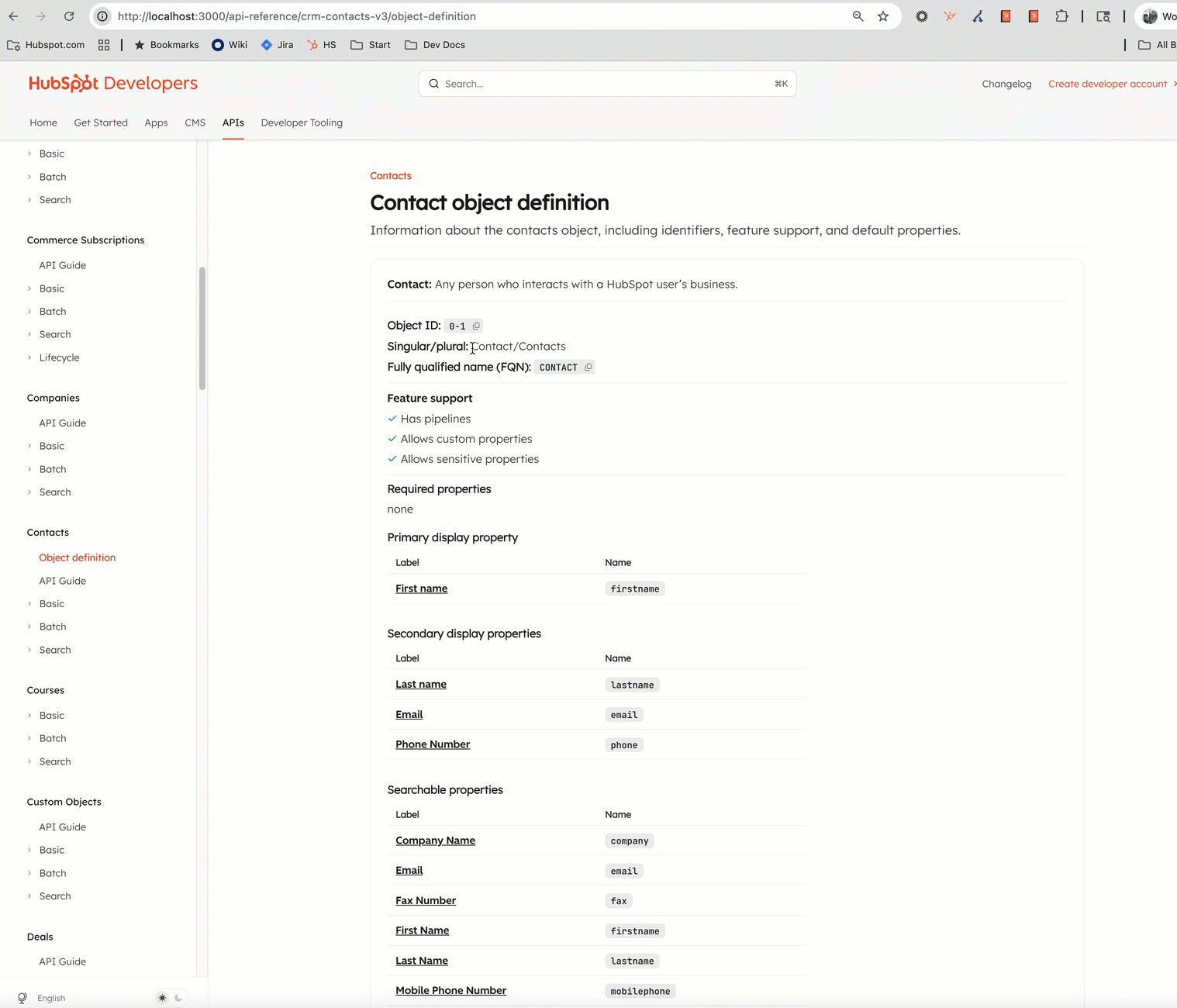Click the magnifier icon in the search bar

pyautogui.click(x=434, y=84)
